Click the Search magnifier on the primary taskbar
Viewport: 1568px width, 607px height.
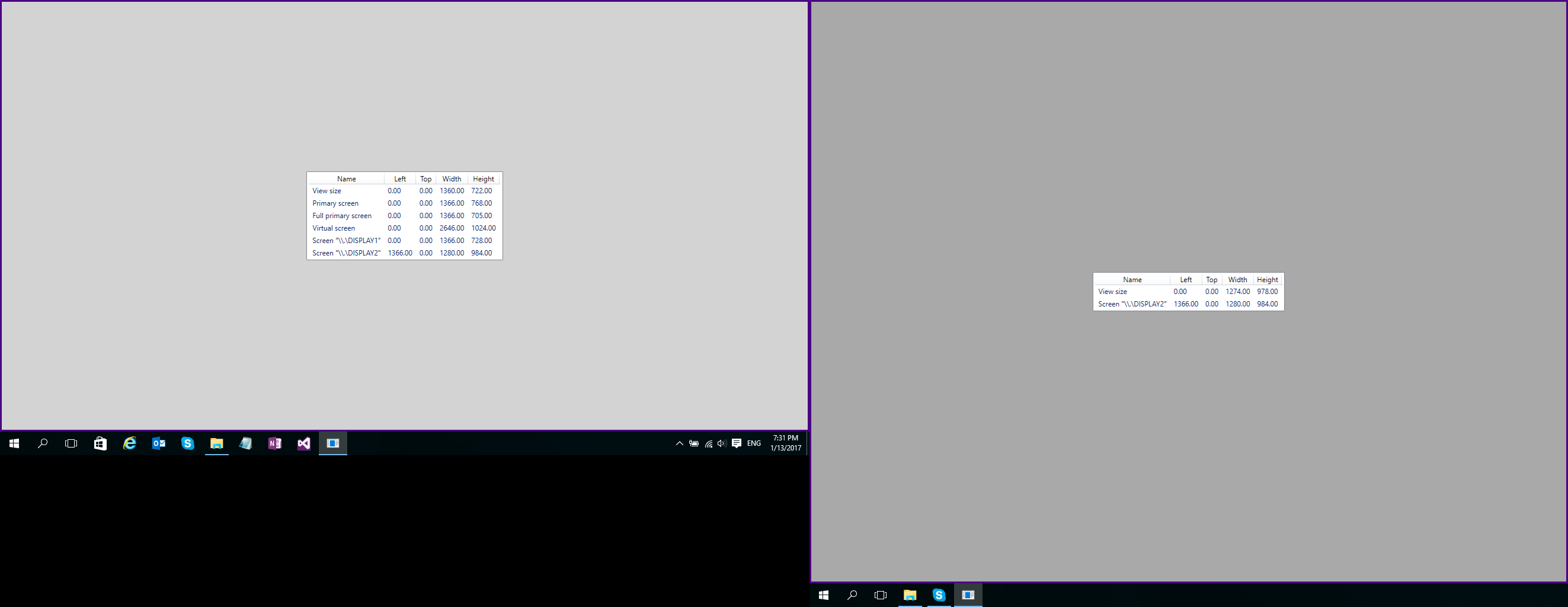(x=43, y=443)
